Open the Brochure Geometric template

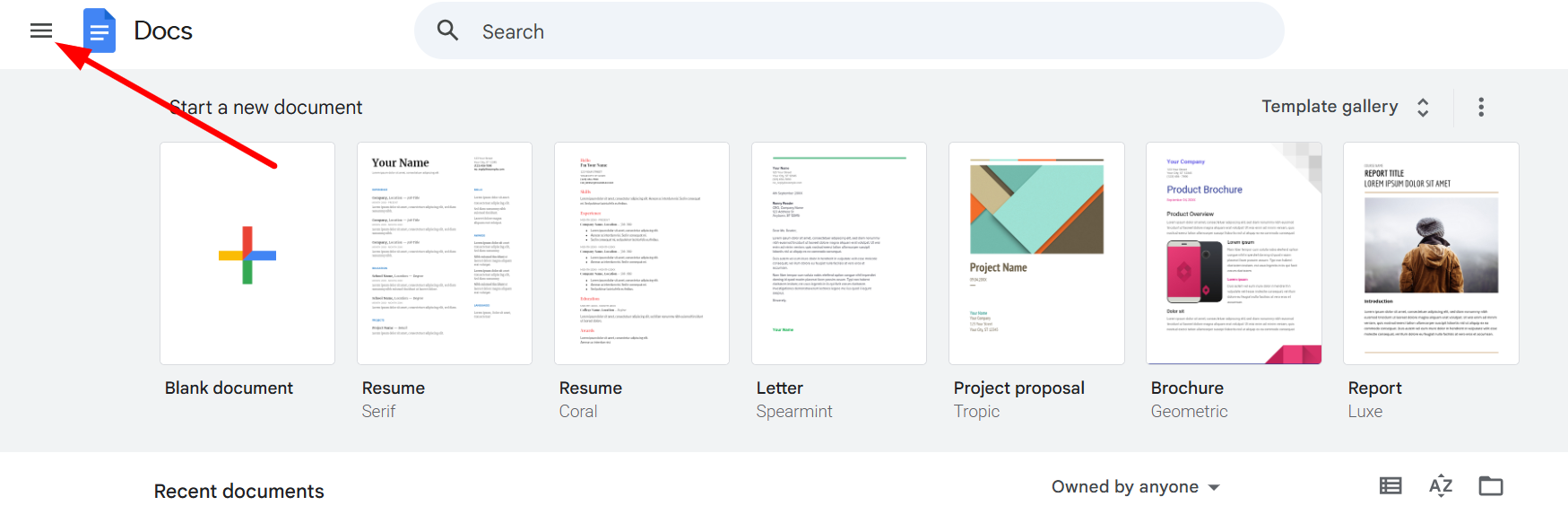(x=1234, y=254)
